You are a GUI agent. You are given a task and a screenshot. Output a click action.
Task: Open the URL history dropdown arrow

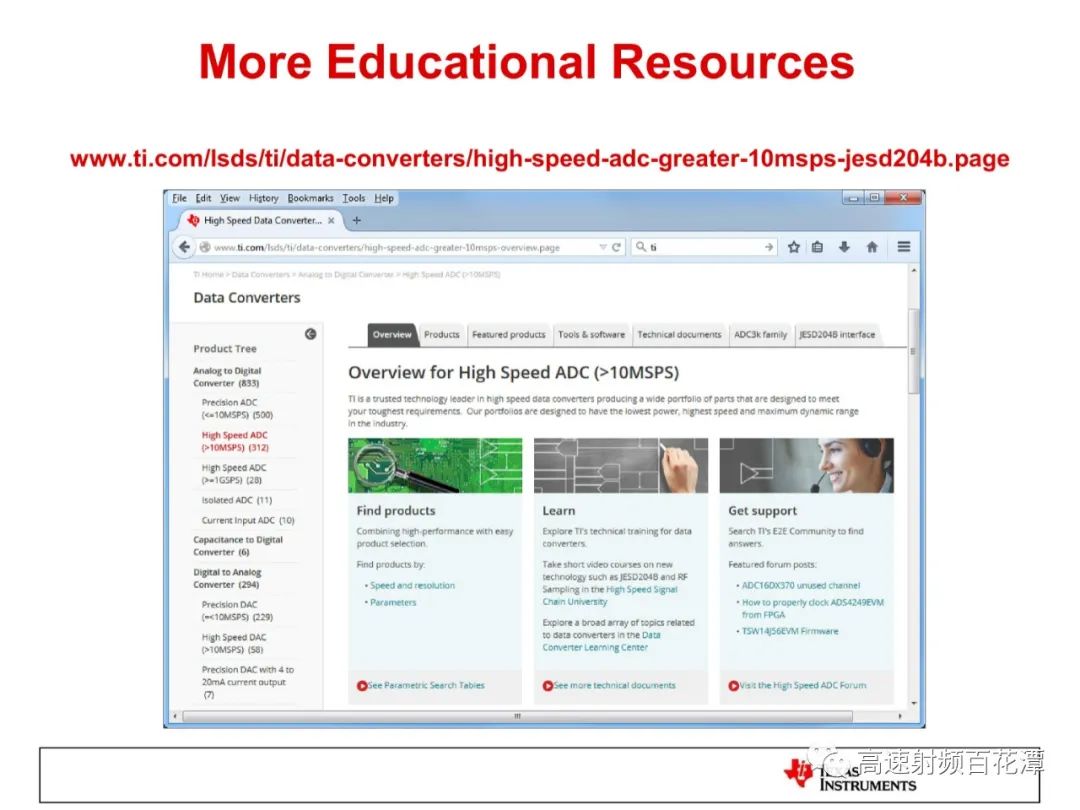click(x=603, y=247)
